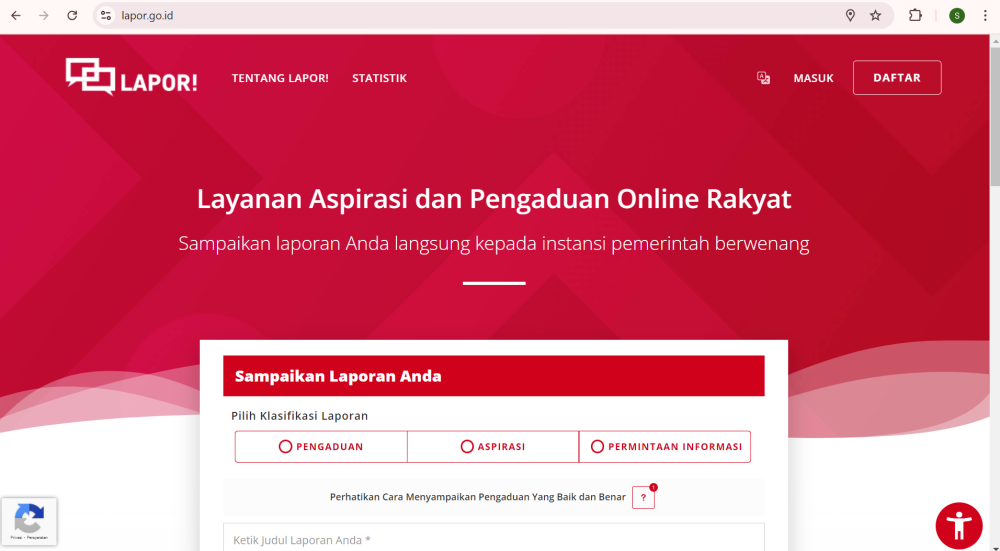Screen dimensions: 1000x551
Task: Click the reCAPTCHA badge
Action: click(x=29, y=522)
